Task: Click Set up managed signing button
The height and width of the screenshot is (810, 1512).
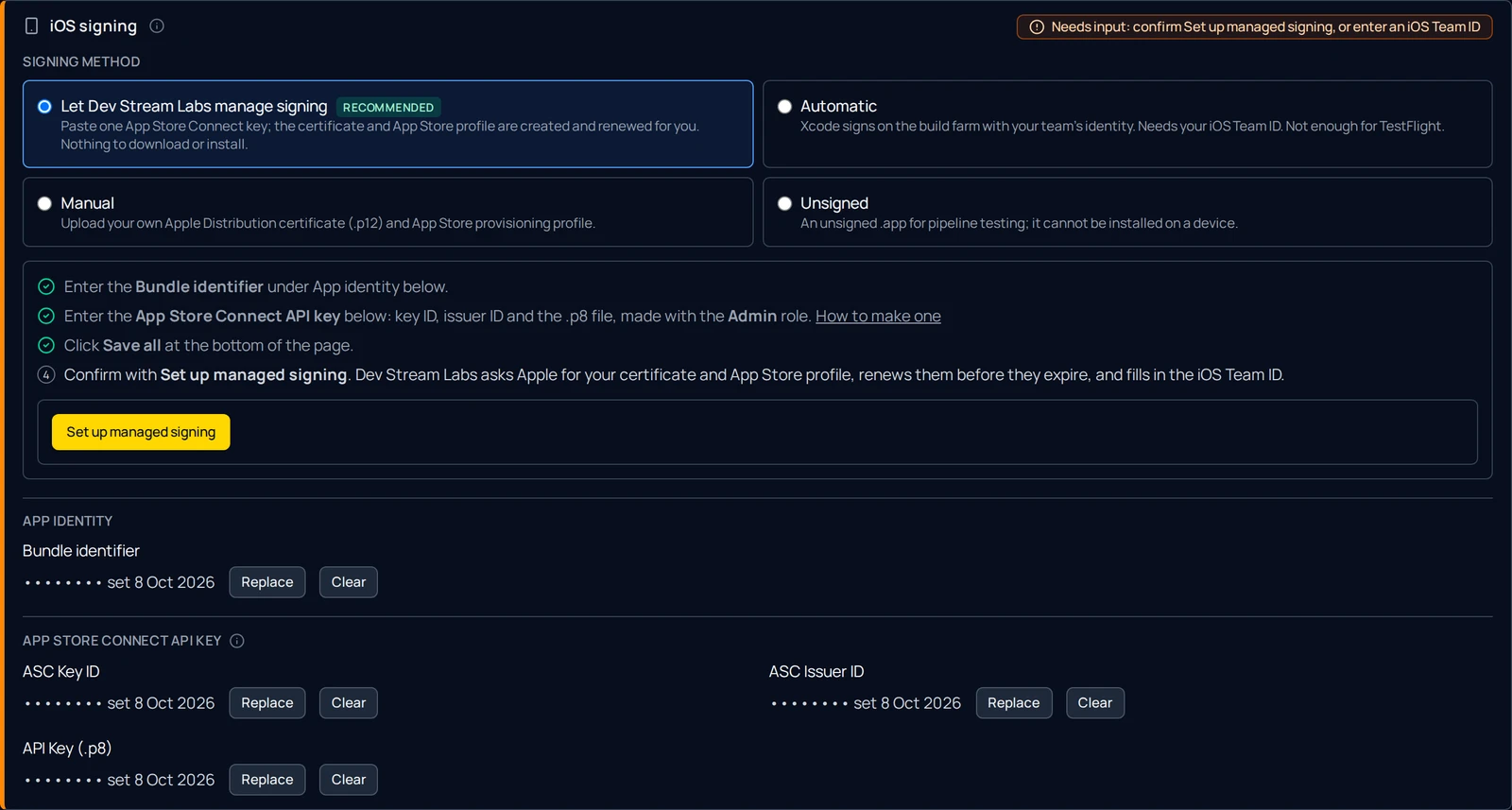Action: [x=141, y=432]
